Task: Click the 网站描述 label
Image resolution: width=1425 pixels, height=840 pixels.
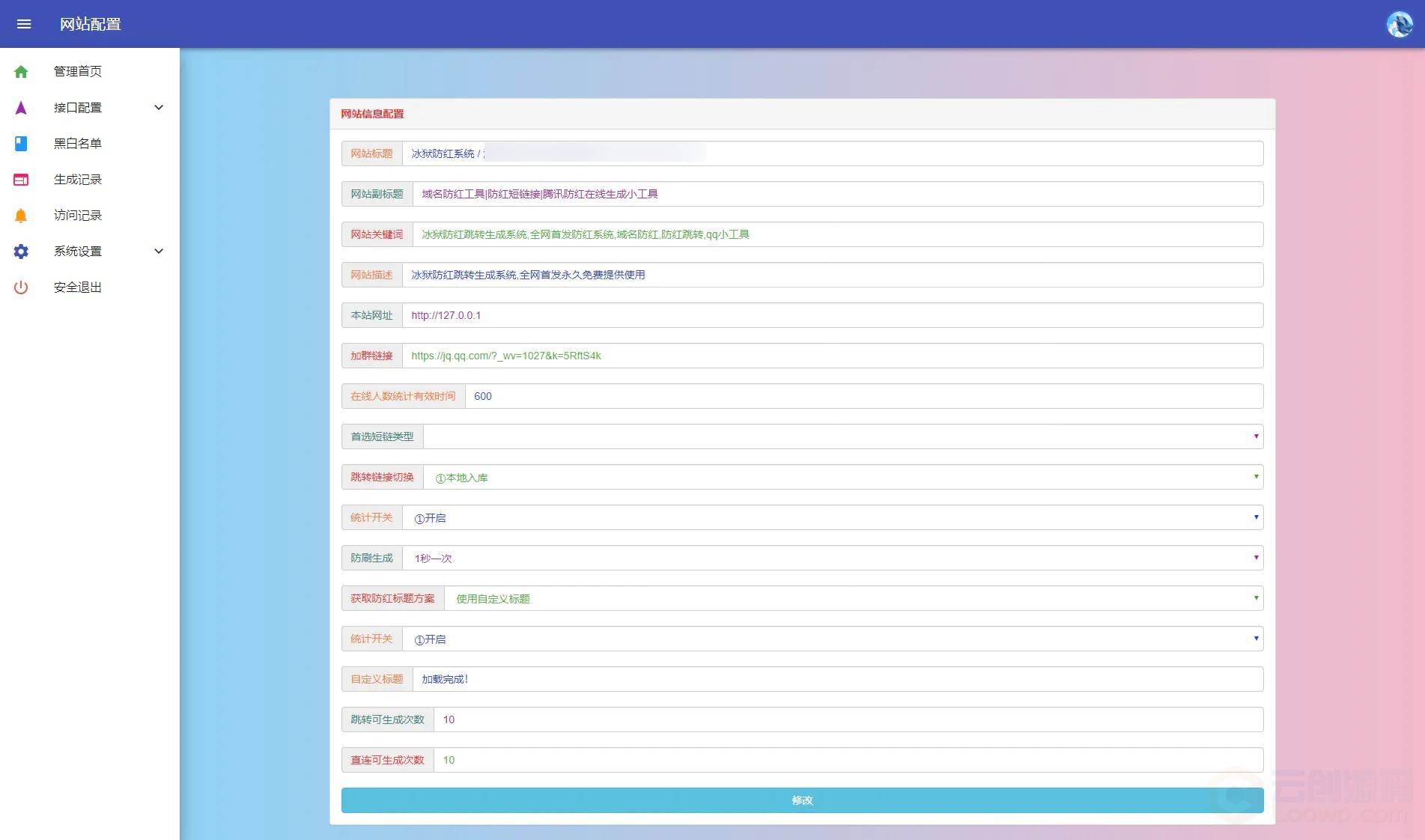Action: tap(371, 275)
